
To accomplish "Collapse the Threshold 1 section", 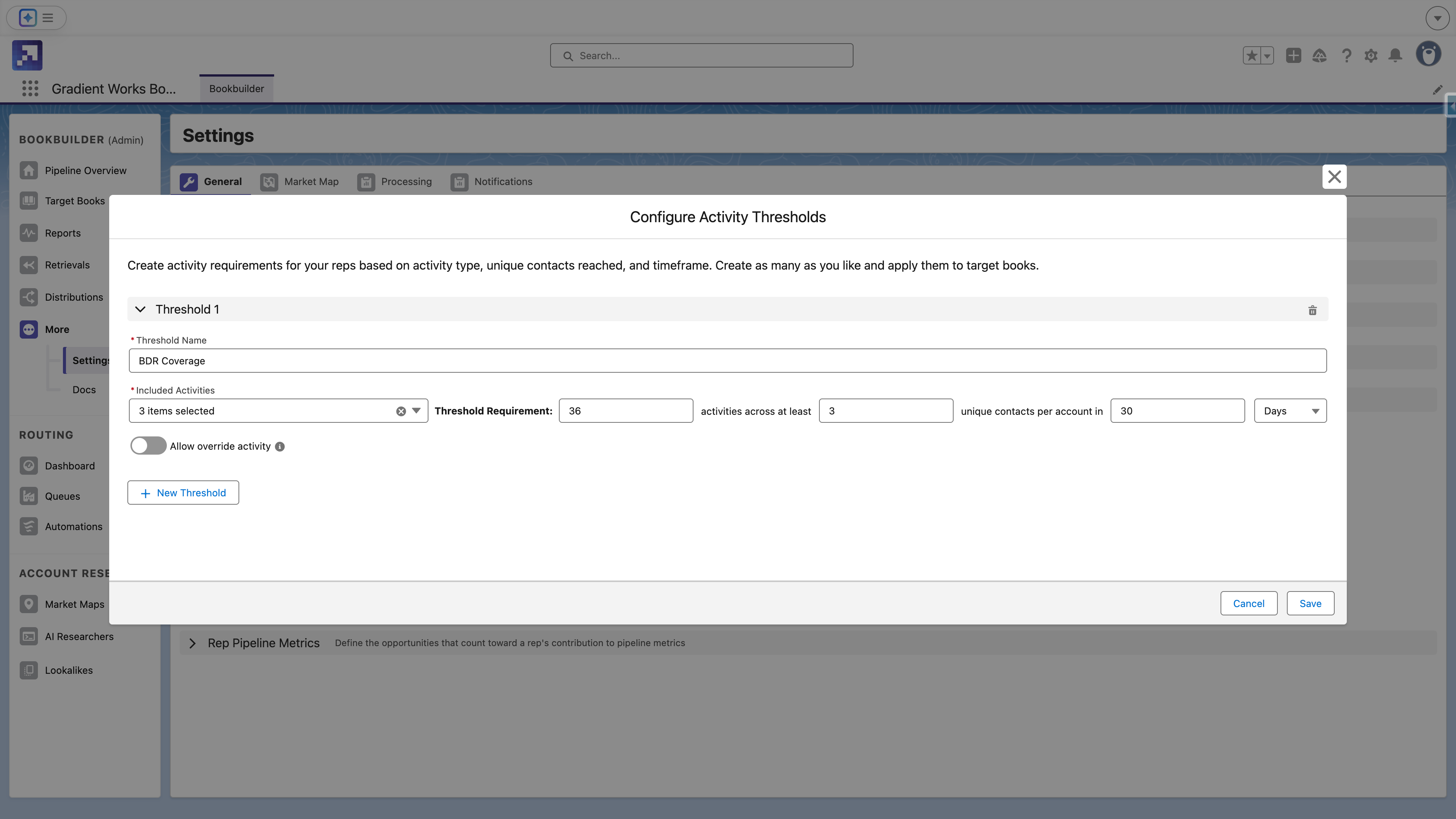I will click(x=140, y=309).
